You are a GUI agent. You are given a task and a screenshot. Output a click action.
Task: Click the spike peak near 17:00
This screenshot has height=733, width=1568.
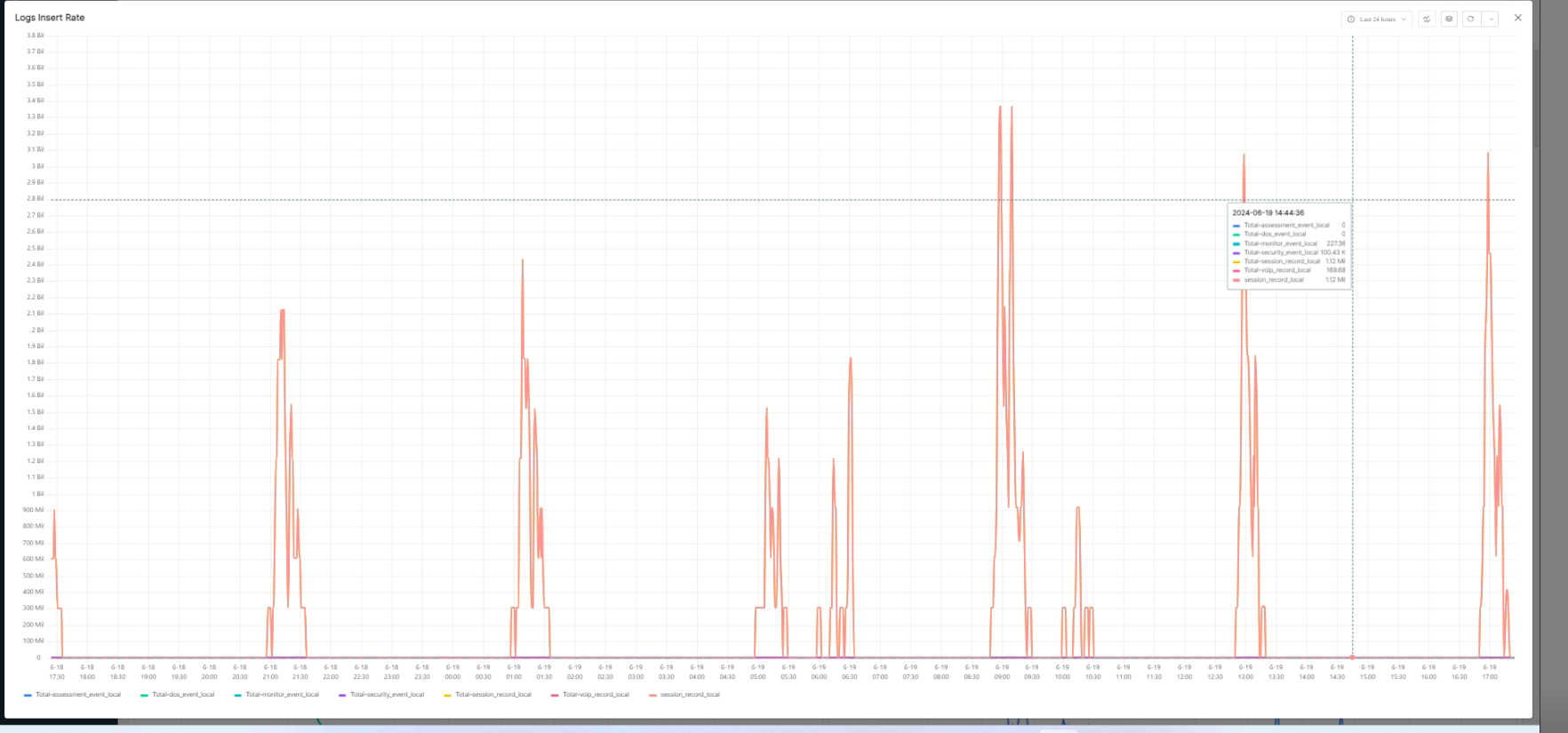click(1488, 154)
